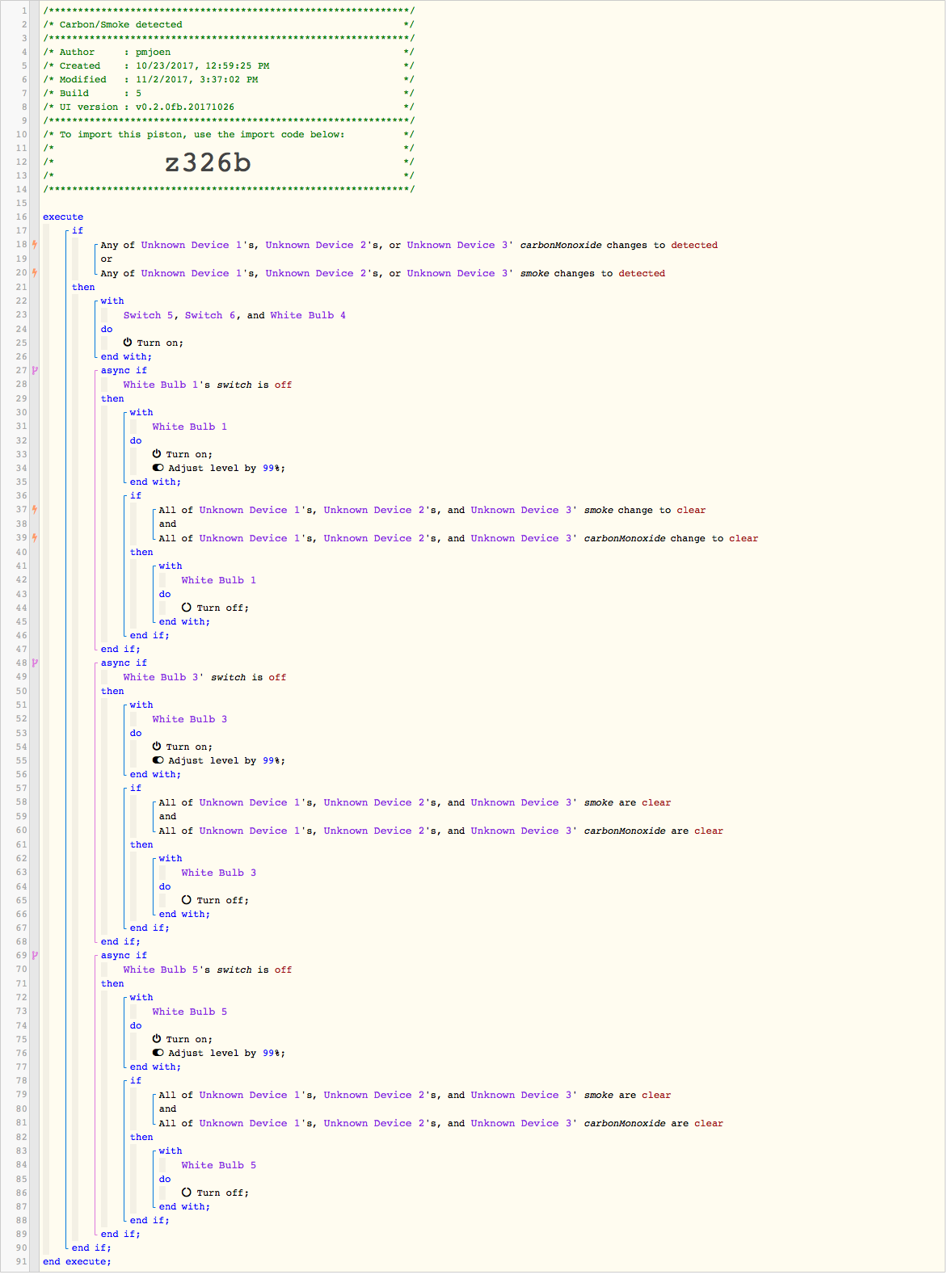Click 'carbonMonoxide are clear' condition on line 60
The image size is (952, 1279).
tap(440, 831)
